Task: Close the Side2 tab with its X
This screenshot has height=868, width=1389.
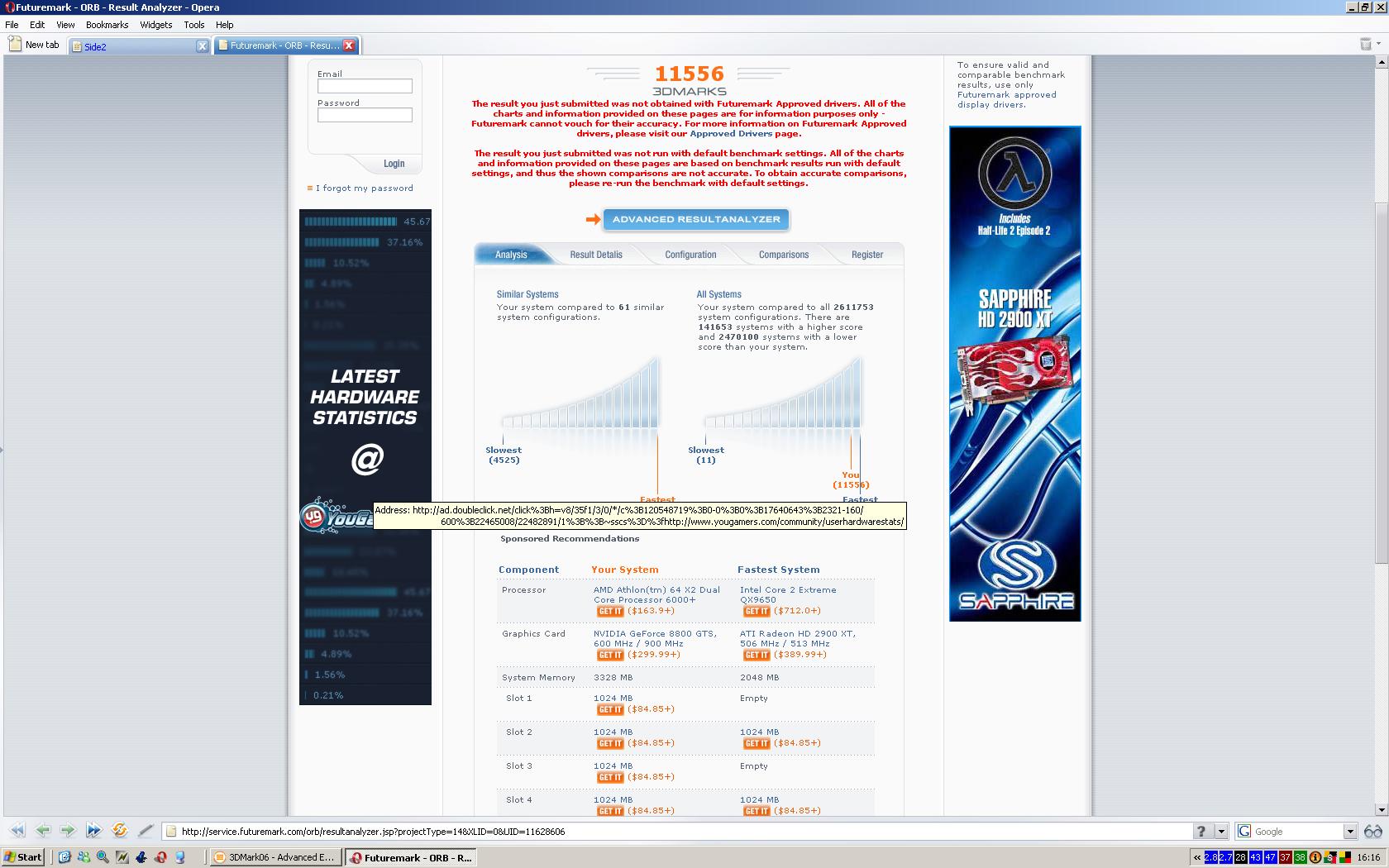Action: pos(202,46)
